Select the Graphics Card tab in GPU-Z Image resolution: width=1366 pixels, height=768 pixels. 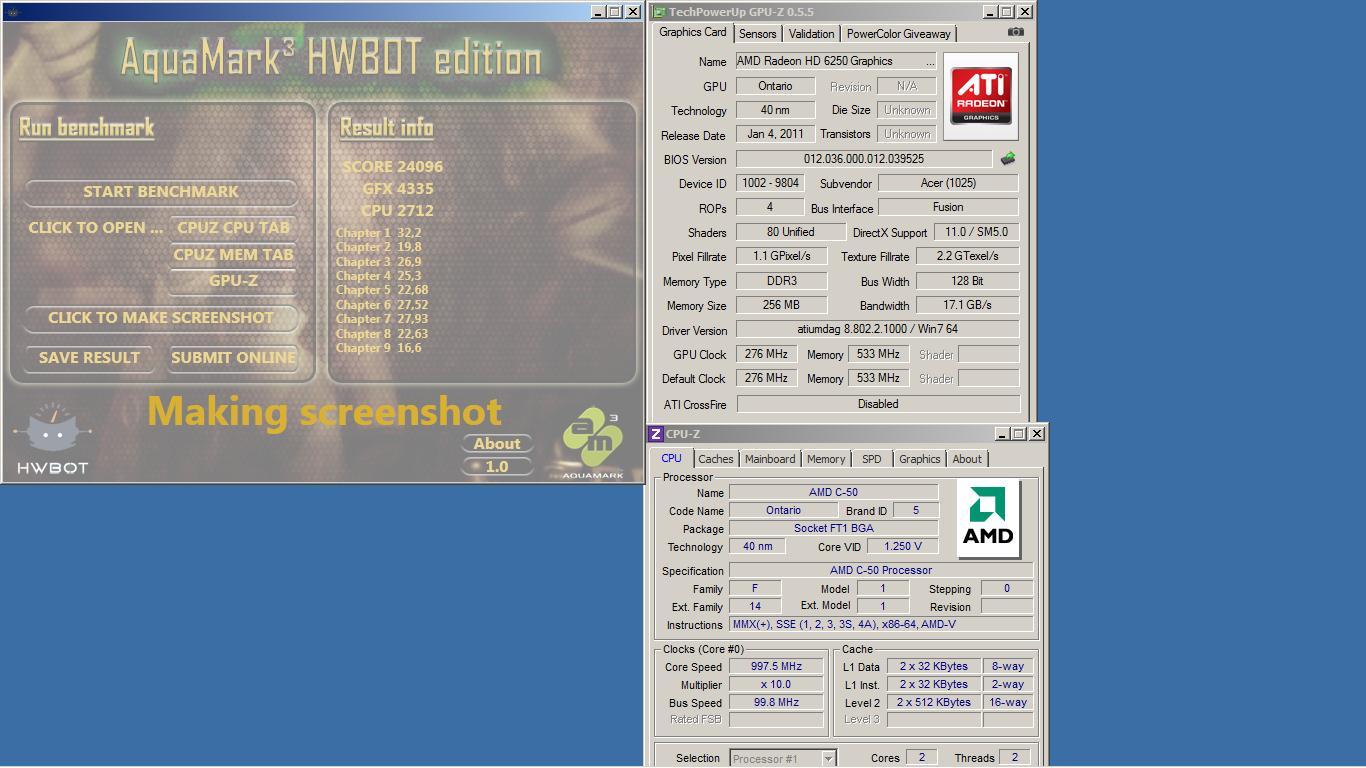pyautogui.click(x=693, y=32)
